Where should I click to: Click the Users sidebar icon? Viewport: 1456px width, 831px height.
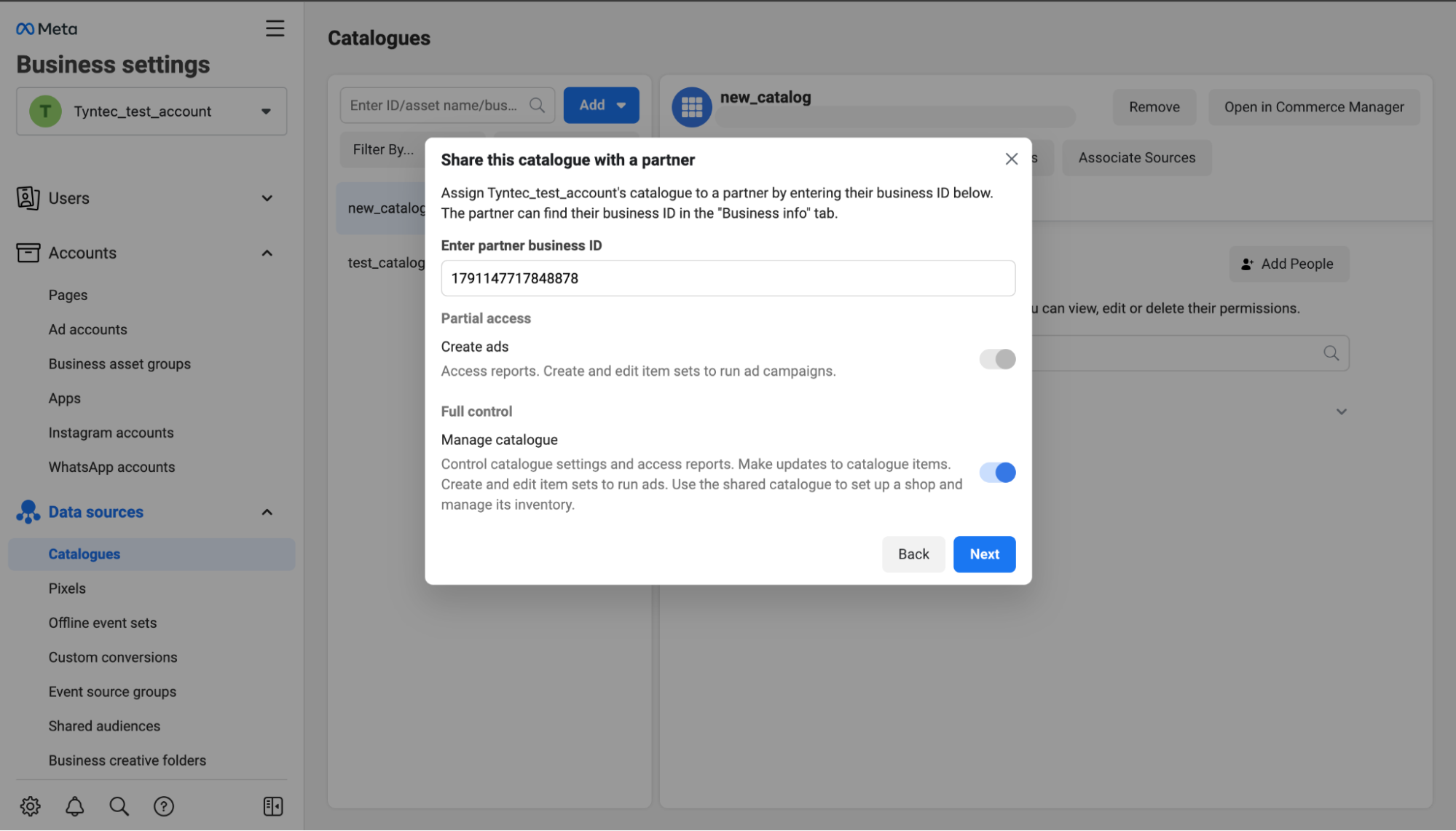(x=28, y=198)
